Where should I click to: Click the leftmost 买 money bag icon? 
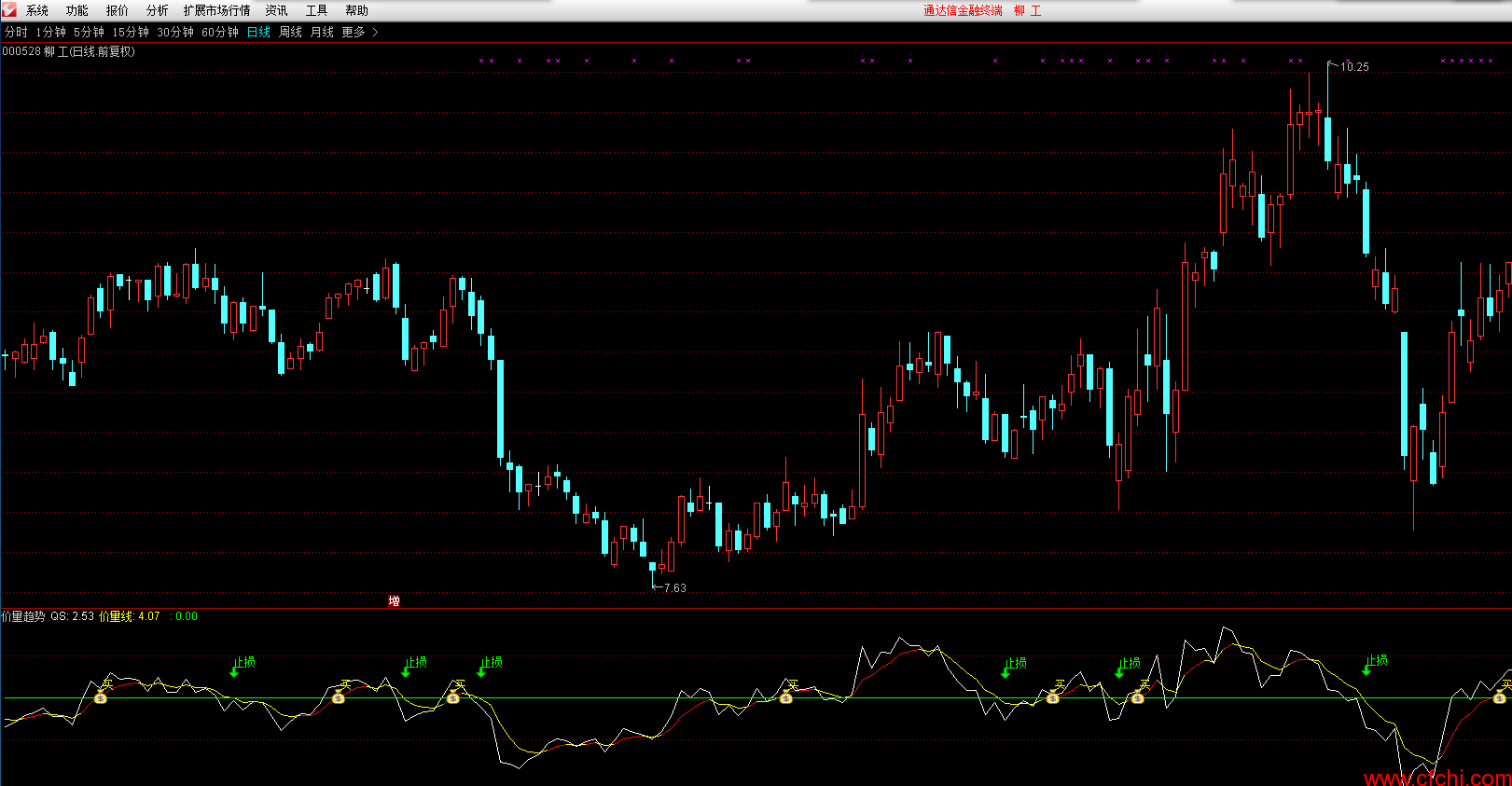101,697
